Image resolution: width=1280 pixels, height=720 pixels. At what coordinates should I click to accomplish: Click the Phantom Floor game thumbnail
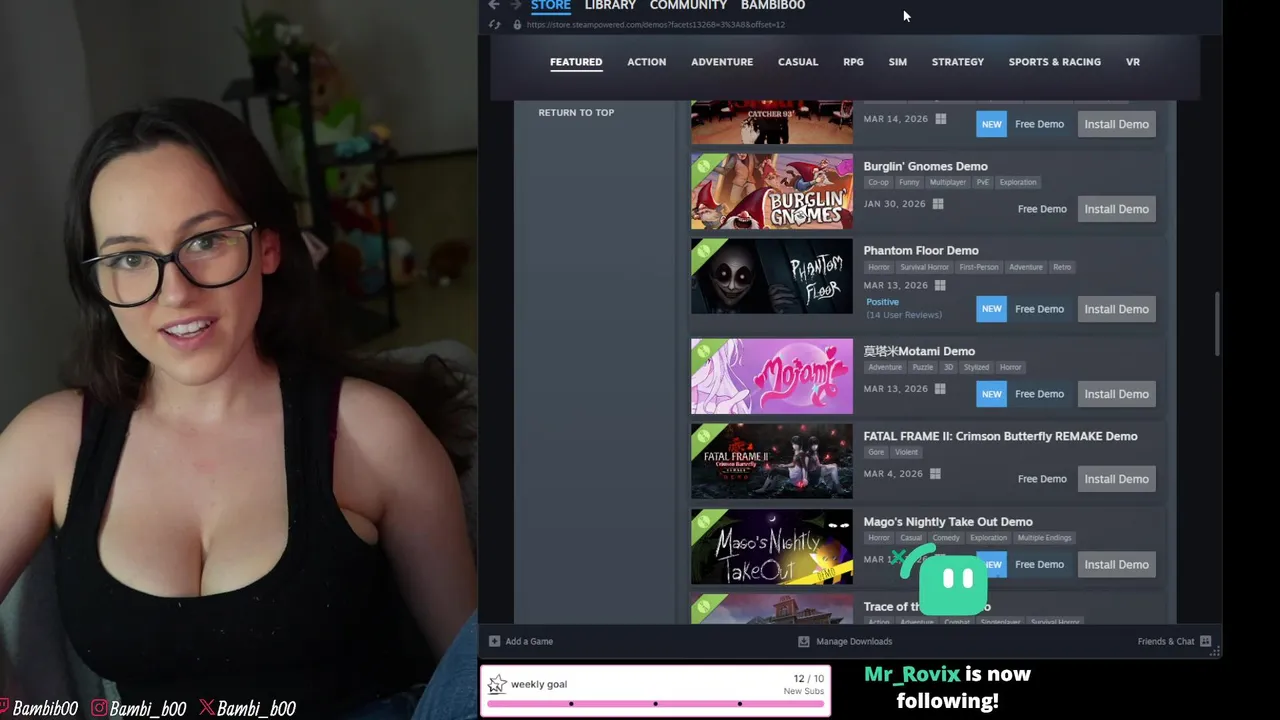(x=772, y=276)
